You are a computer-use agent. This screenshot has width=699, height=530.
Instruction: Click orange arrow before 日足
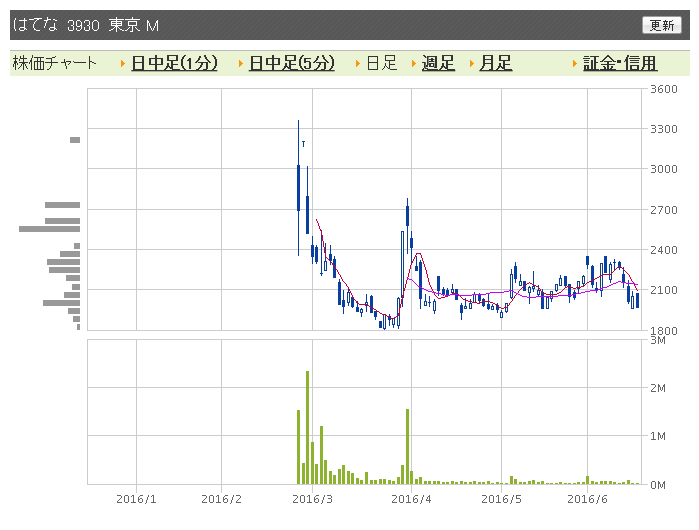pyautogui.click(x=358, y=64)
